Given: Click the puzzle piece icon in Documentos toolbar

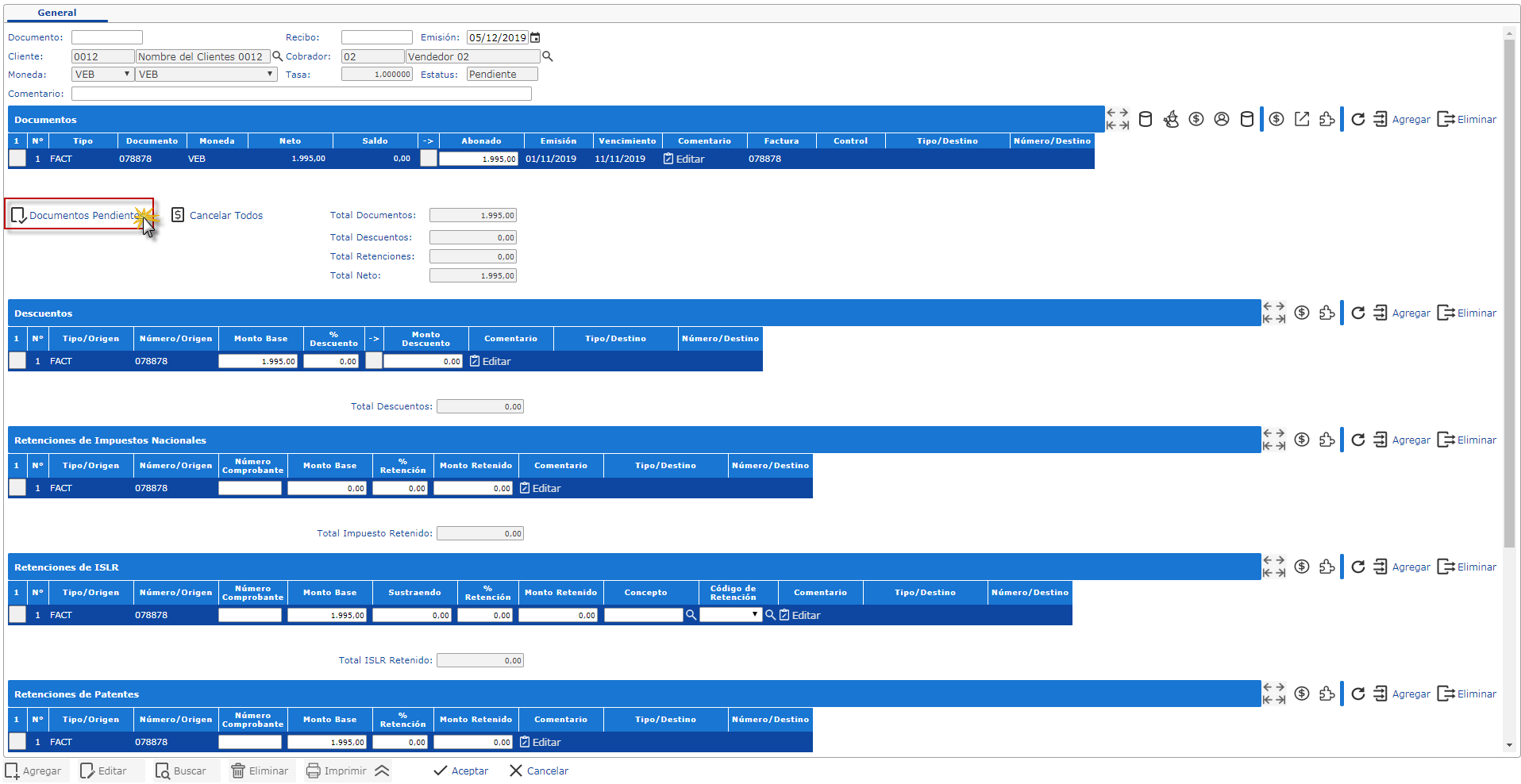Looking at the screenshot, I should click(x=1327, y=119).
